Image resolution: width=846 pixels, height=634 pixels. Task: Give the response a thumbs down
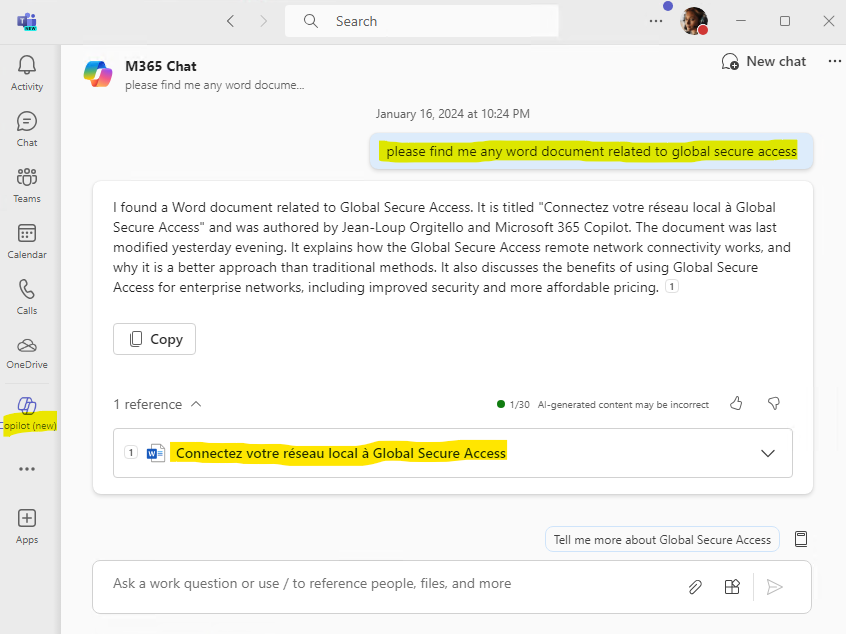coord(774,404)
